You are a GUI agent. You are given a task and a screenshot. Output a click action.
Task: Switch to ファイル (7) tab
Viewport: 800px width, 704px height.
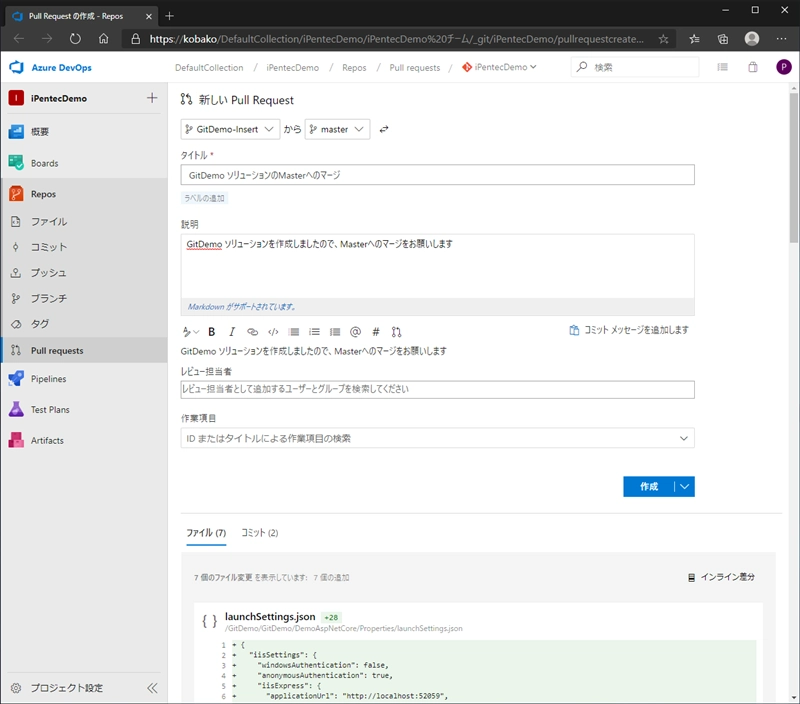tap(206, 533)
